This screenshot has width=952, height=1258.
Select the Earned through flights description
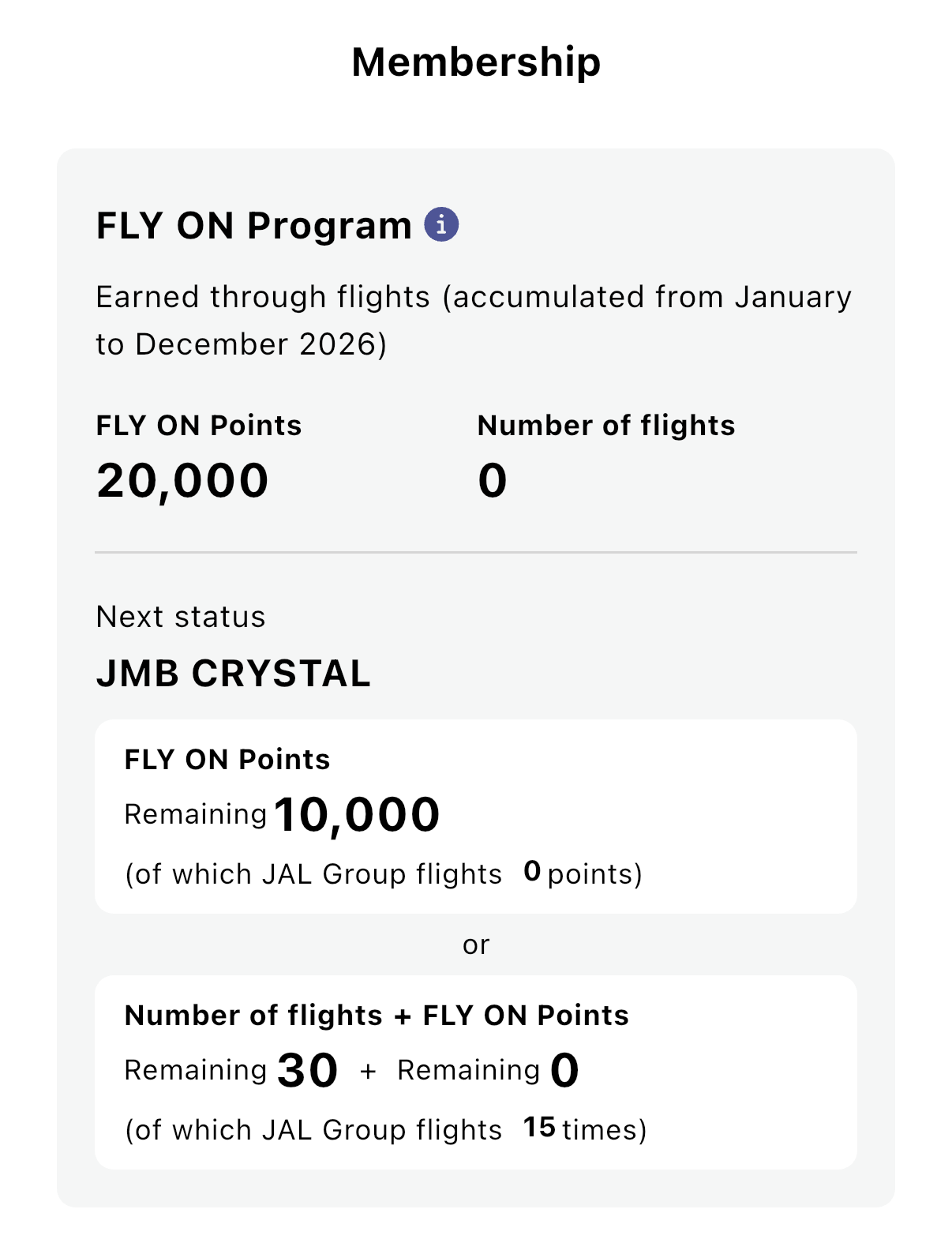[474, 321]
